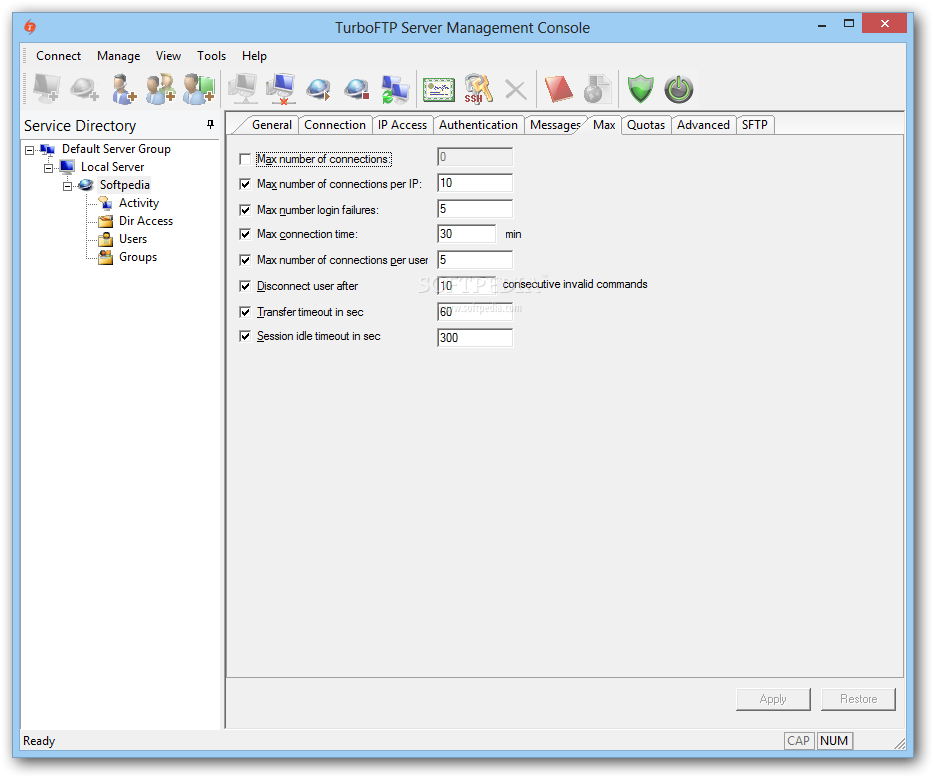934x778 pixels.
Task: Collapse the Local Server tree node
Action: click(x=48, y=168)
